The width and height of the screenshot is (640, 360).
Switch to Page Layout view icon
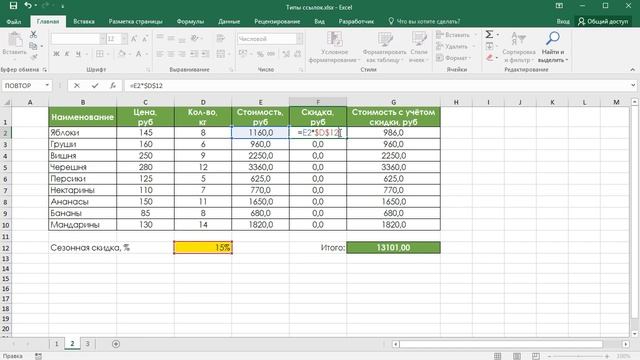[x=517, y=356]
